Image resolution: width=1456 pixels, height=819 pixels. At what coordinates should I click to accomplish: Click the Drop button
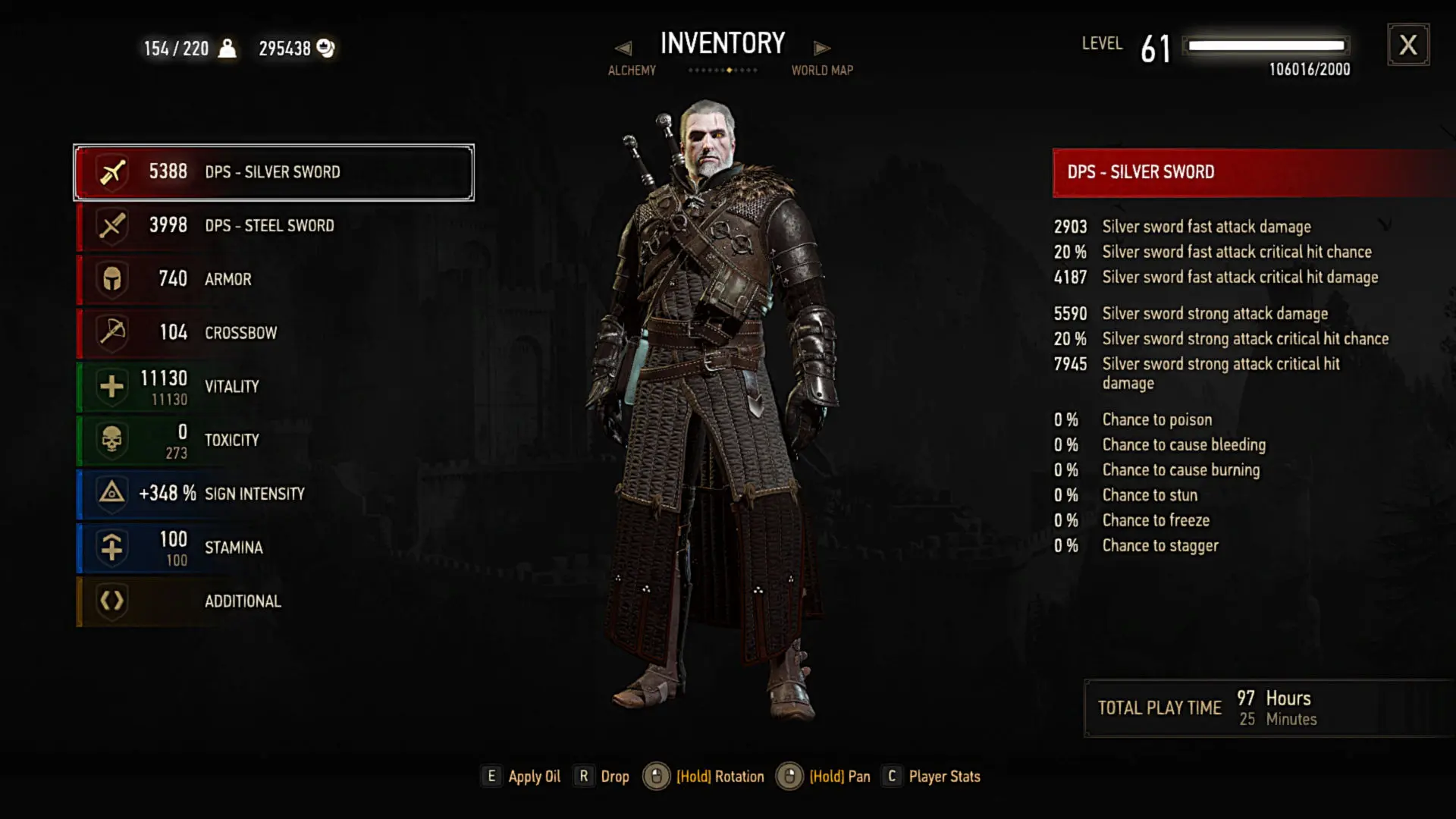click(x=602, y=777)
